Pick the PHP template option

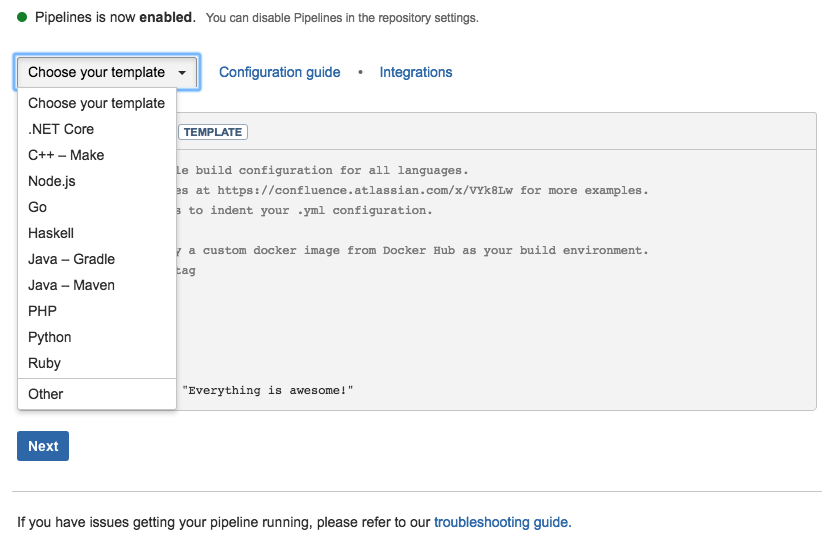[97, 311]
